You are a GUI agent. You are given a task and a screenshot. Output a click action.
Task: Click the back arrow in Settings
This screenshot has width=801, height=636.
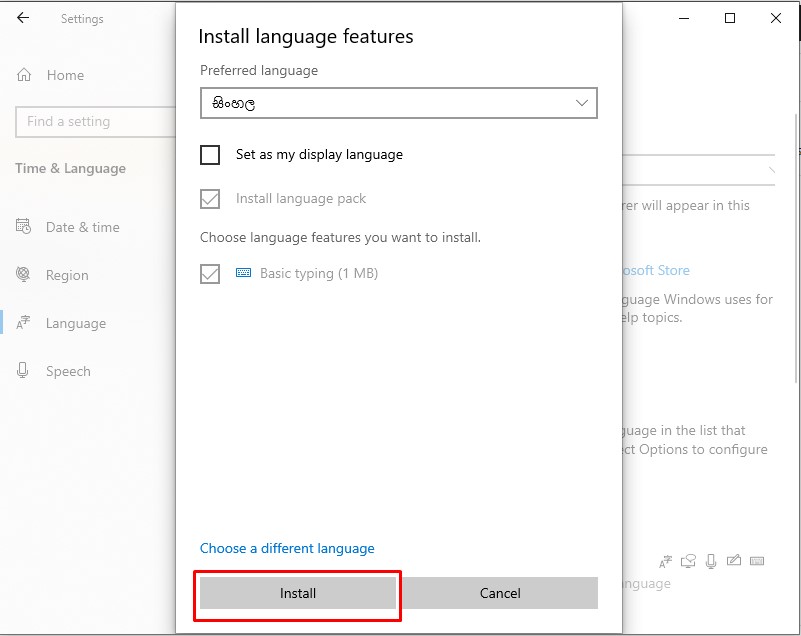[22, 17]
